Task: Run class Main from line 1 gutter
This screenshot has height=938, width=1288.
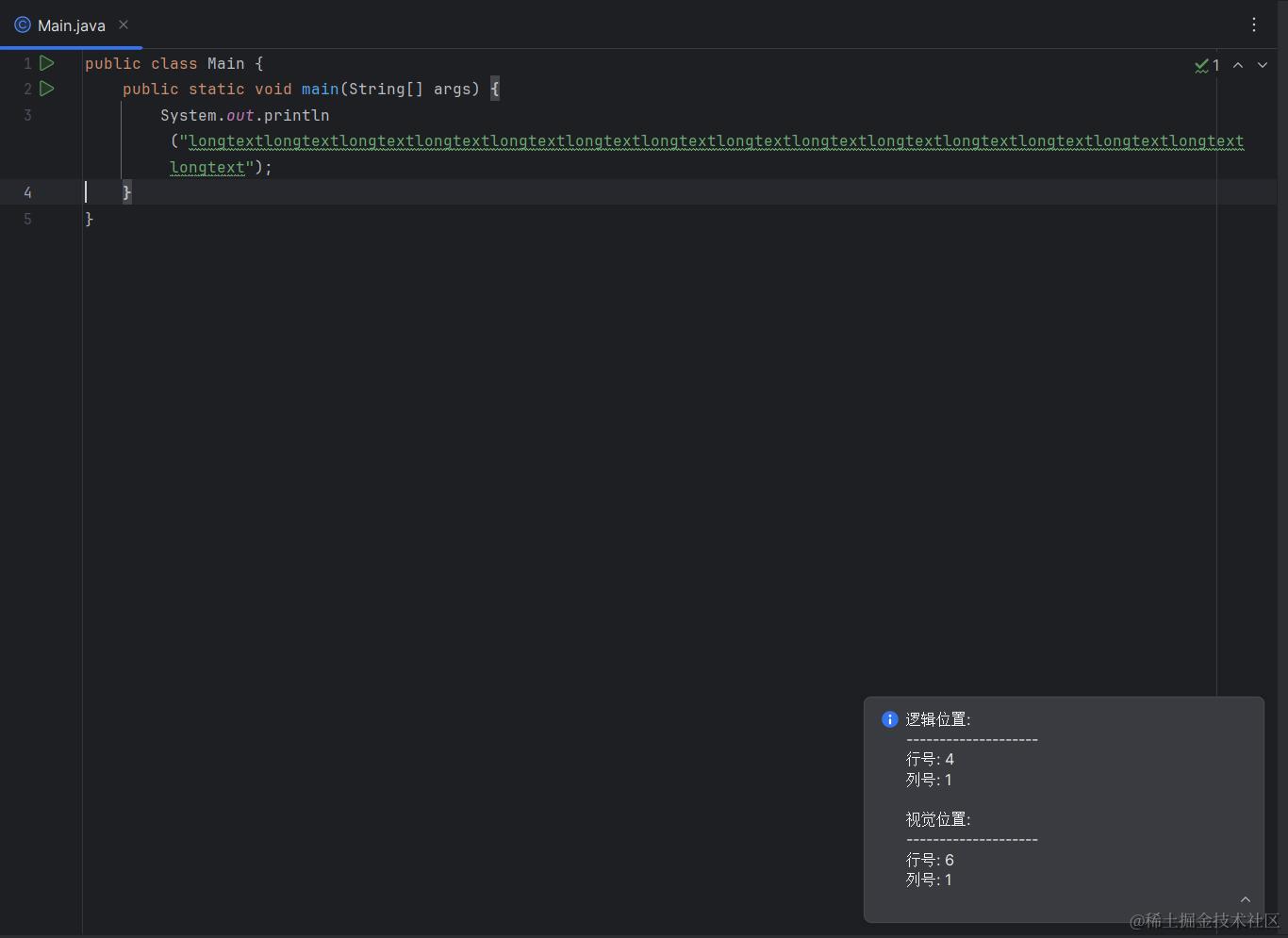Action: [x=47, y=63]
